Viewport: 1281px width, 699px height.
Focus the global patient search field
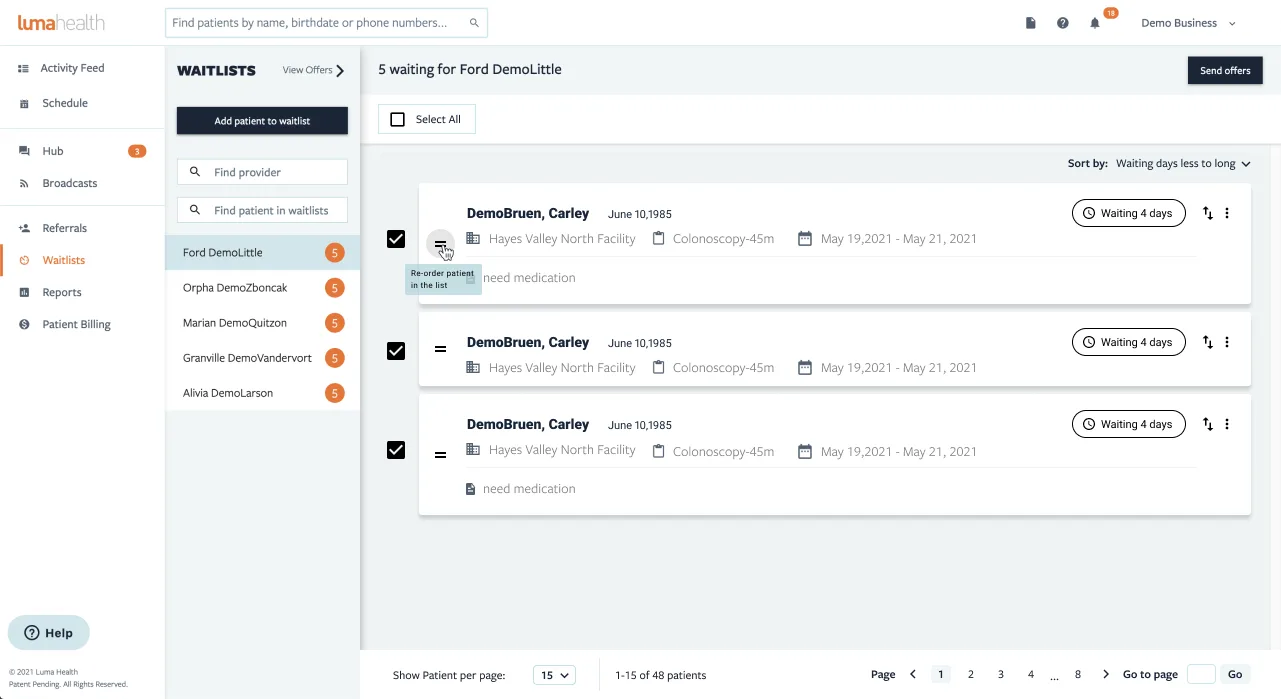326,22
